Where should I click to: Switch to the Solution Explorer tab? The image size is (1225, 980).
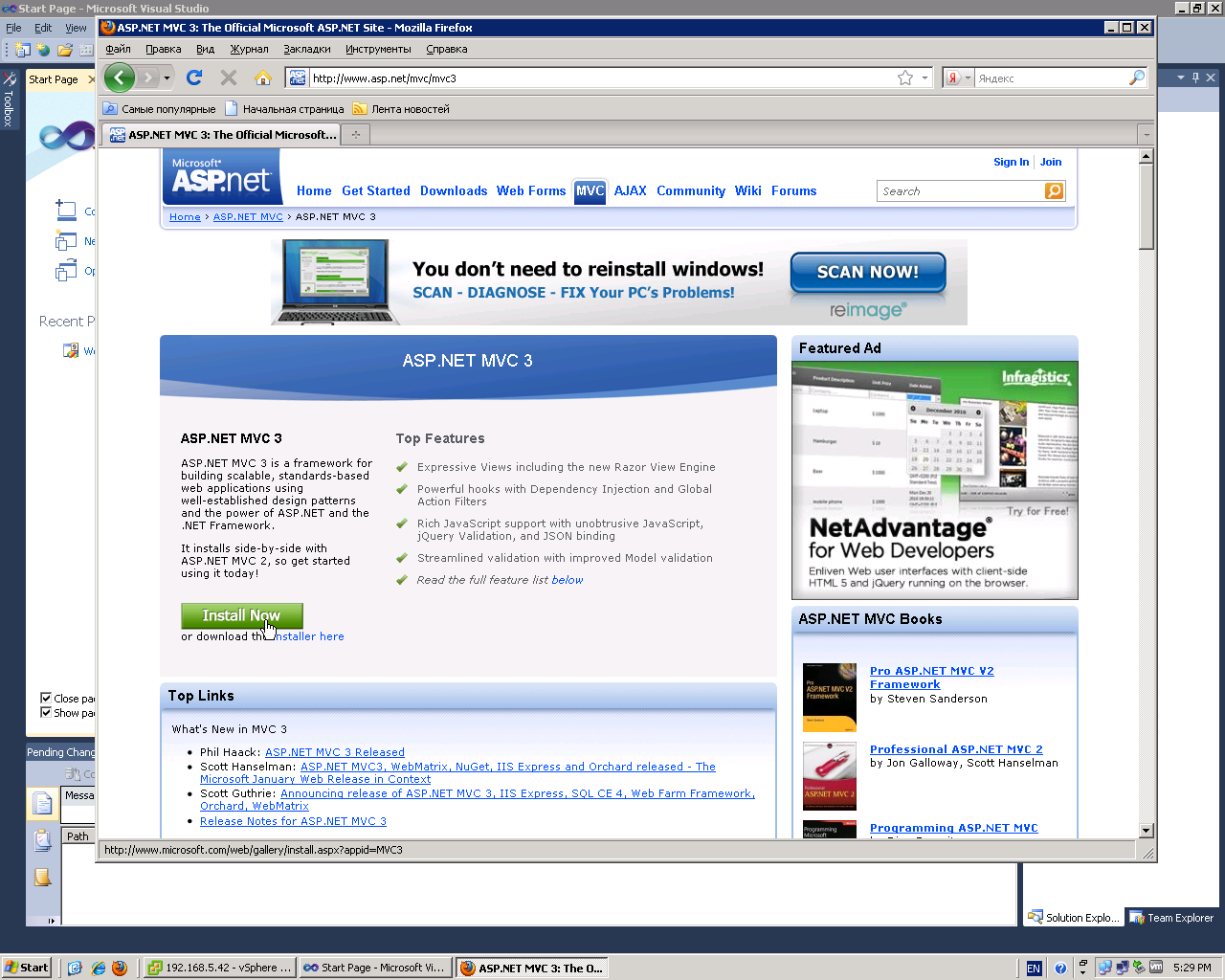(1073, 918)
